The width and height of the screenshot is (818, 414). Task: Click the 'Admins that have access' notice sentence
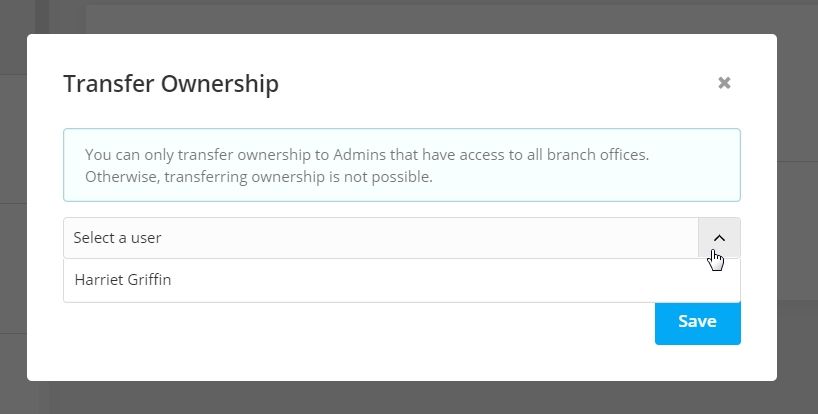pyautogui.click(x=367, y=155)
